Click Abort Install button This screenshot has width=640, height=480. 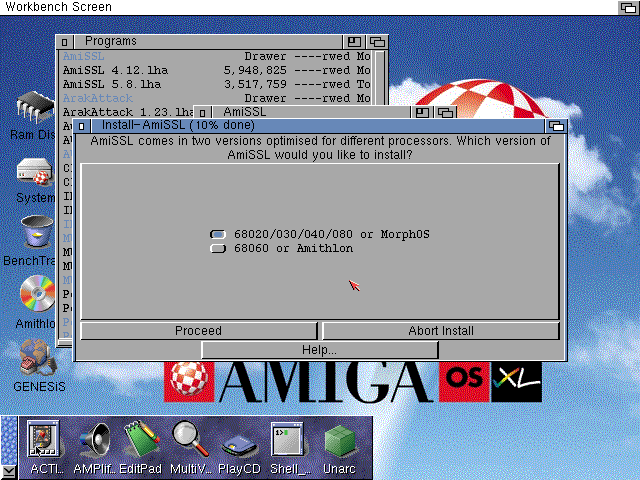pyautogui.click(x=441, y=331)
